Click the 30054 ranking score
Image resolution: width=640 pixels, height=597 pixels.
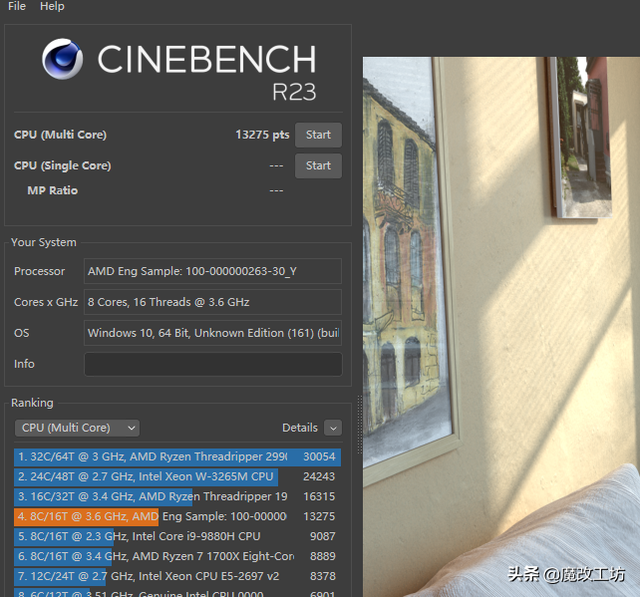click(319, 457)
